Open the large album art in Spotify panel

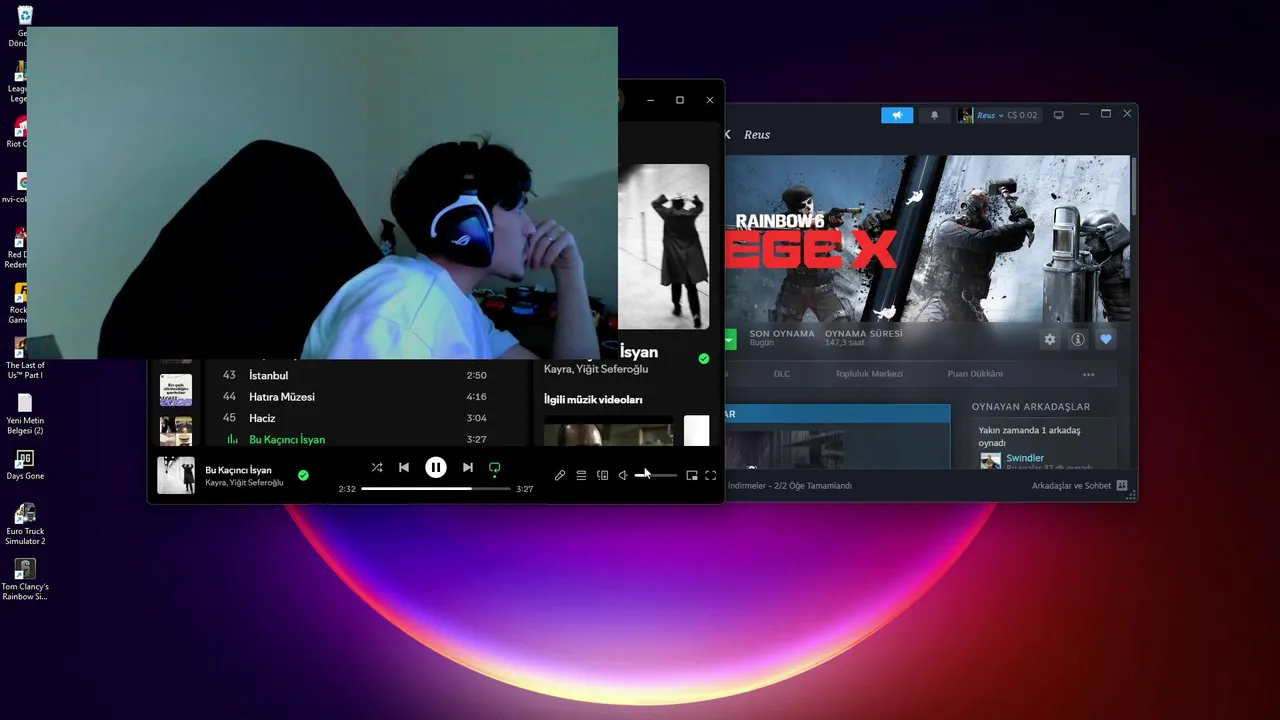tap(663, 246)
